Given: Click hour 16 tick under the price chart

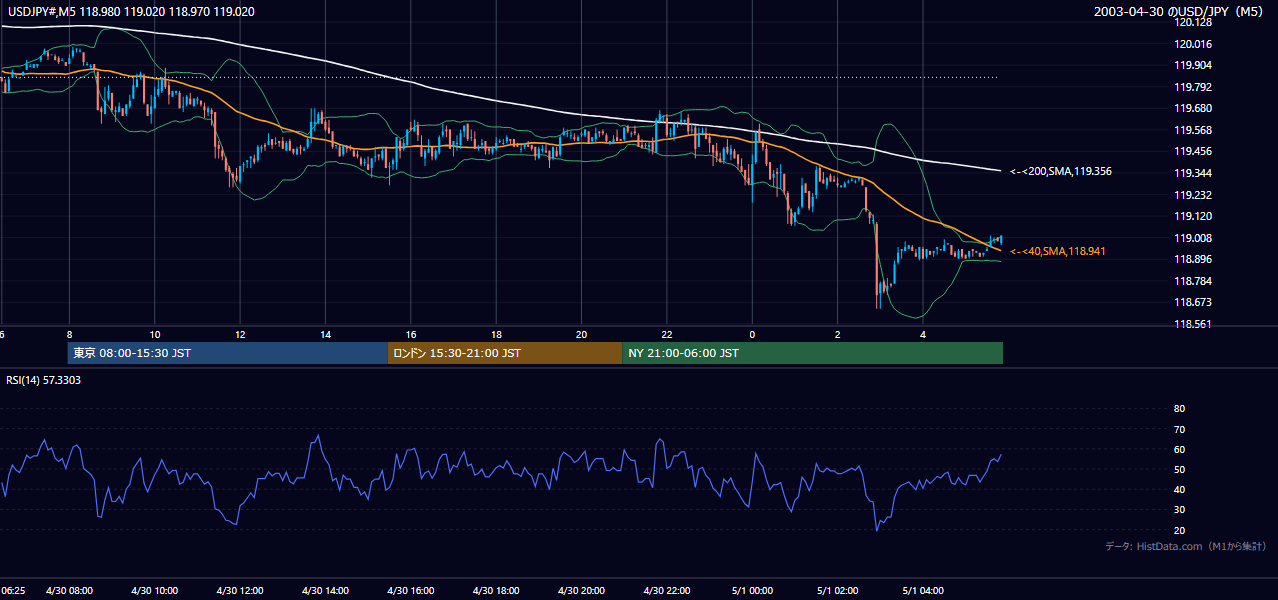Looking at the screenshot, I should point(410,334).
